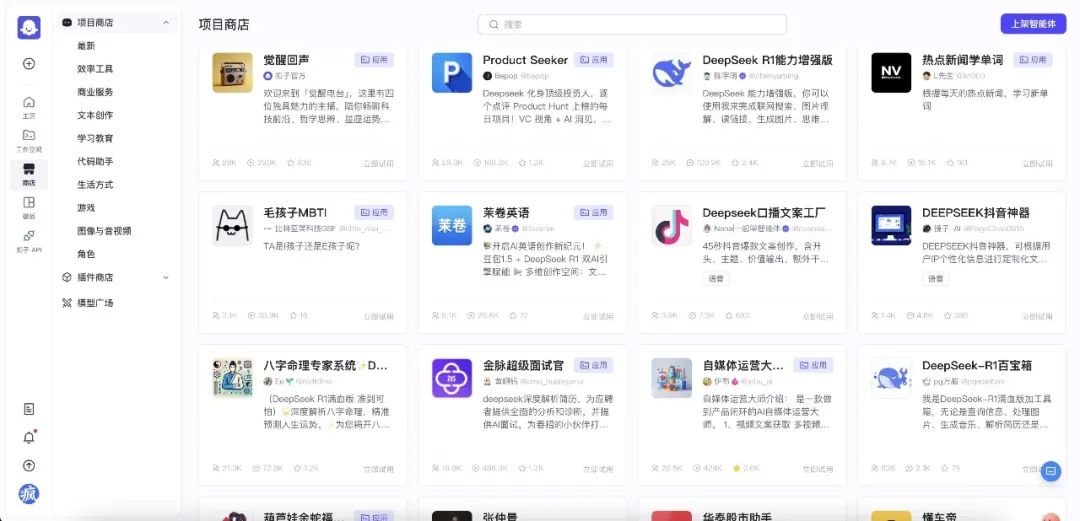The image size is (1080, 521).
Task: Click the Product Seeker blue P icon
Action: click(x=452, y=72)
